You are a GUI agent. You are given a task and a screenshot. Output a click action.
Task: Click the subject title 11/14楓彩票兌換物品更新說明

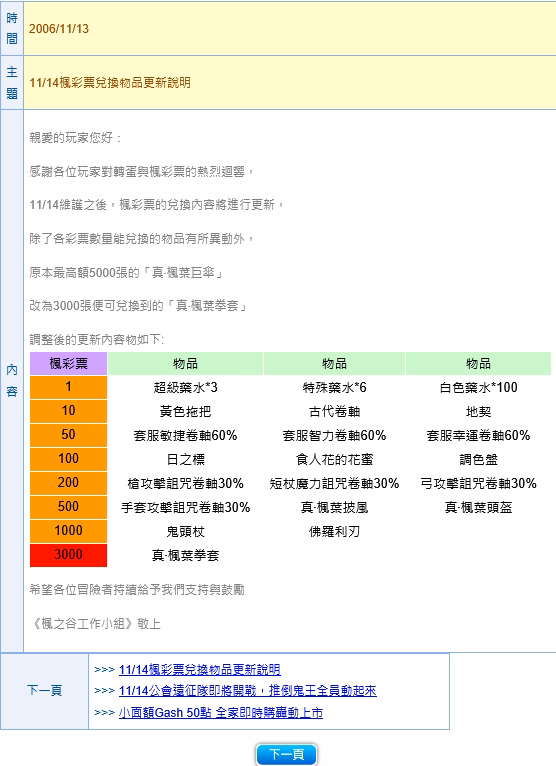tap(110, 83)
